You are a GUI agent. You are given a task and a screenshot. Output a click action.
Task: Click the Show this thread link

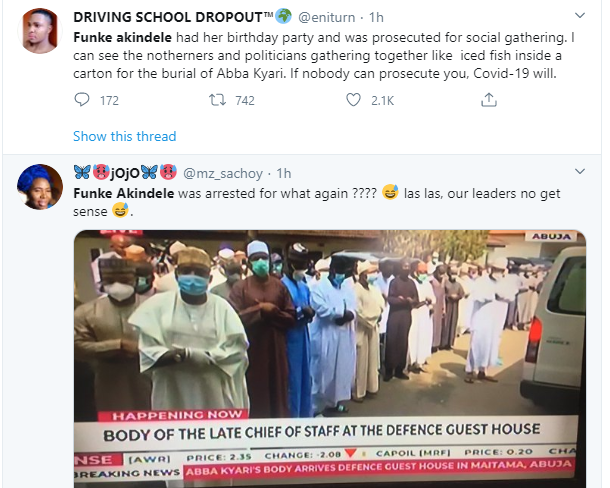tap(124, 136)
